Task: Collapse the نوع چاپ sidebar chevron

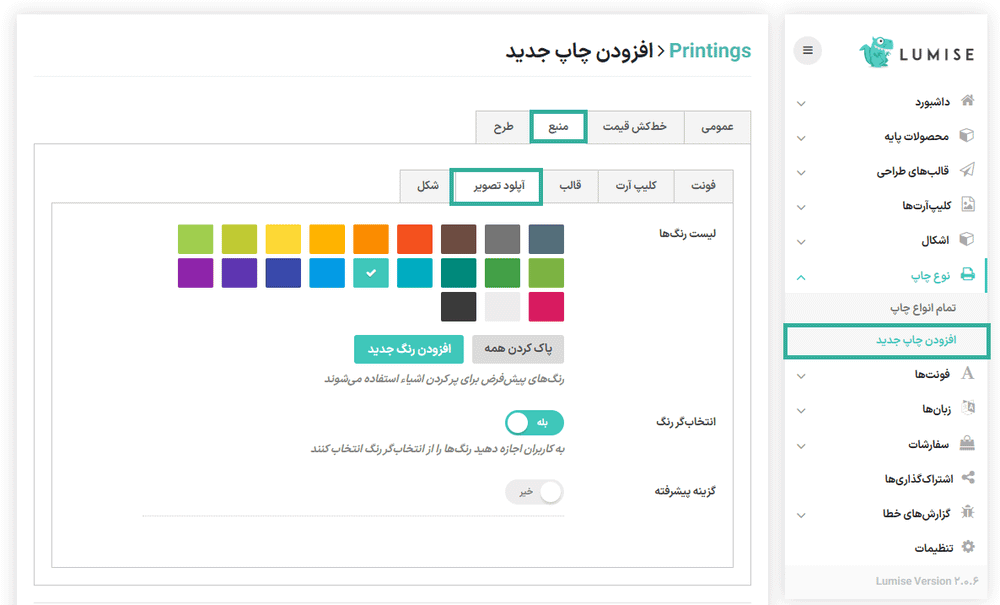Action: [801, 275]
